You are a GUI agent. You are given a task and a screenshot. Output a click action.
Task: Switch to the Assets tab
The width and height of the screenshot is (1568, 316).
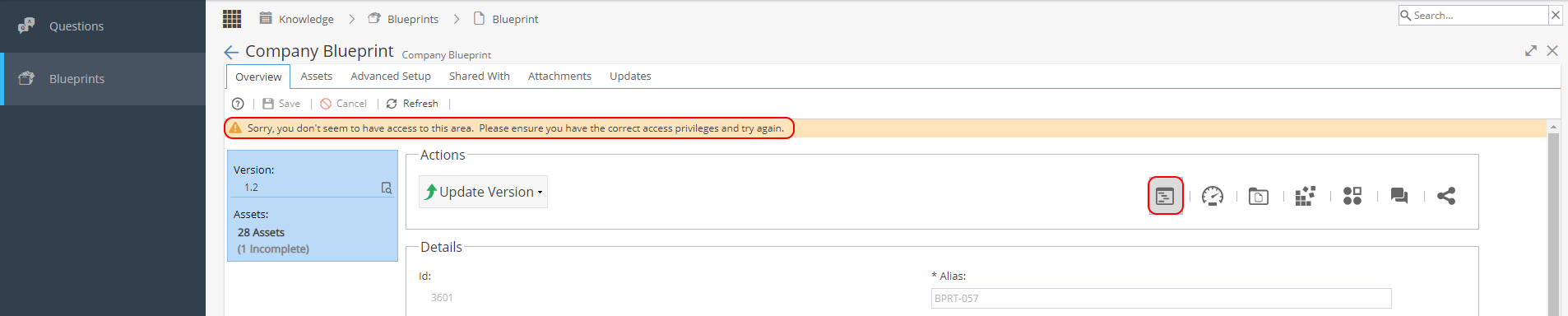pyautogui.click(x=317, y=76)
